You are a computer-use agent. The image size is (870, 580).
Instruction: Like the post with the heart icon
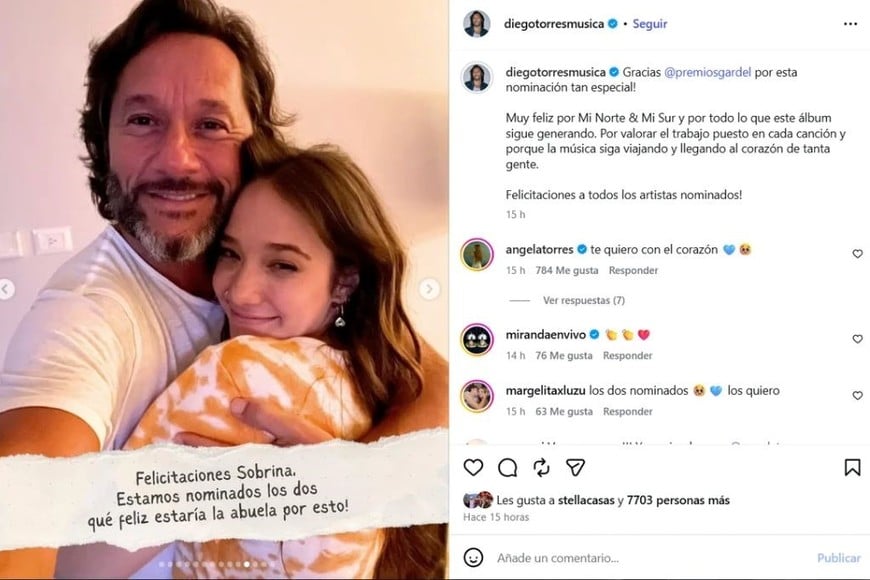(x=473, y=467)
